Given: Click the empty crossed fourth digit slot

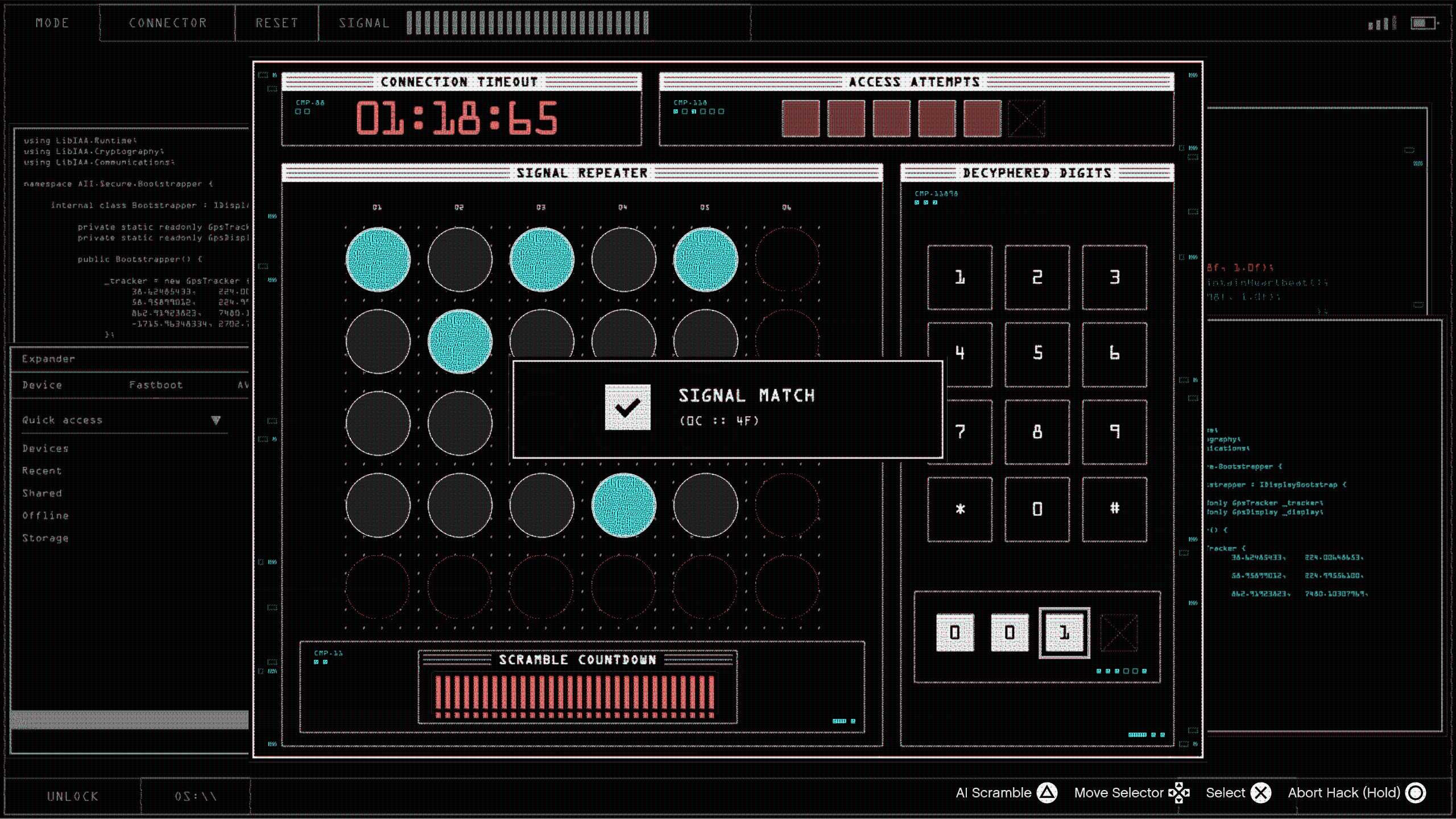Looking at the screenshot, I should pyautogui.click(x=1119, y=632).
